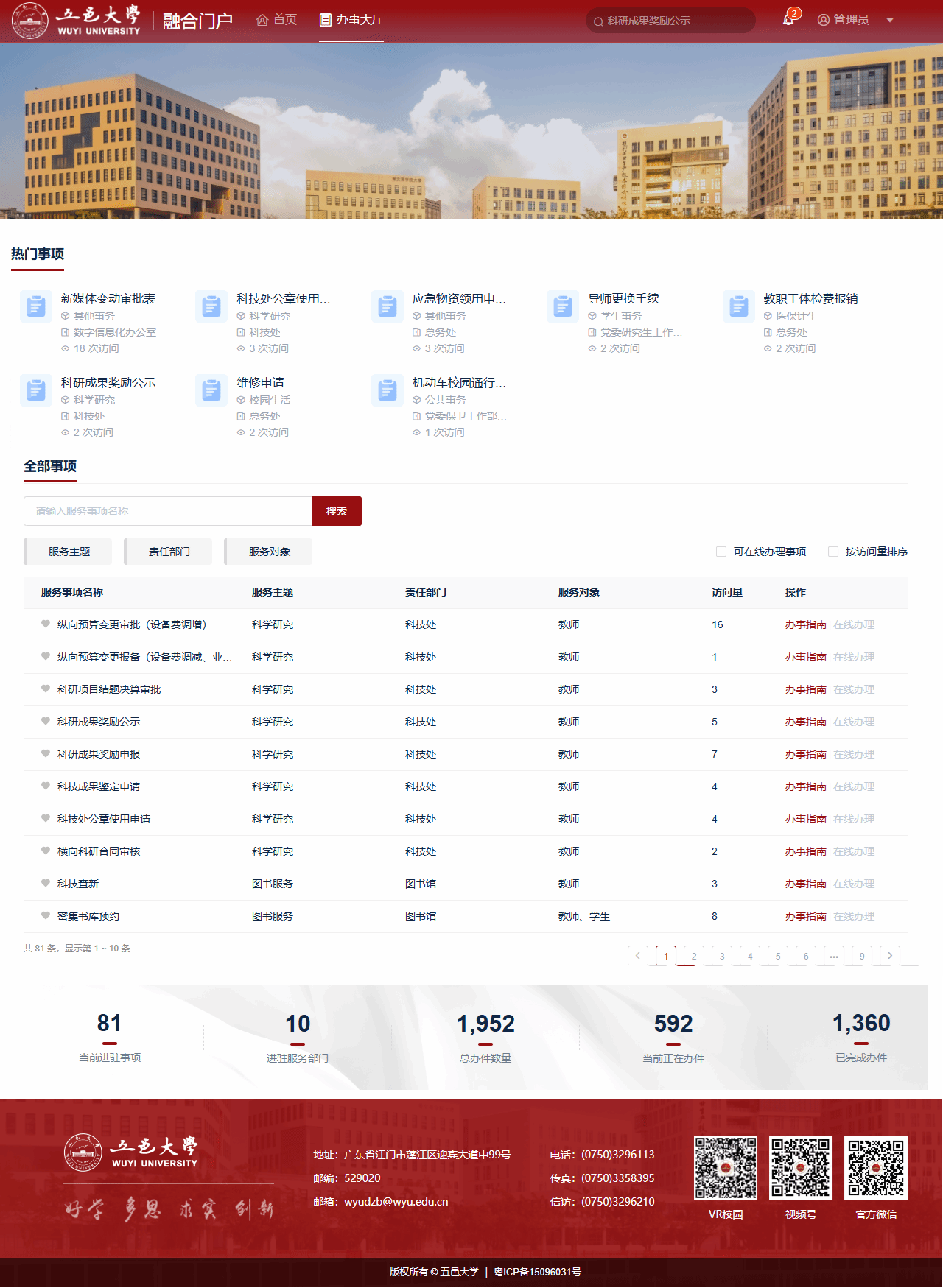
Task: Click the heart icon beside 密集书库预约
Action: 46,915
